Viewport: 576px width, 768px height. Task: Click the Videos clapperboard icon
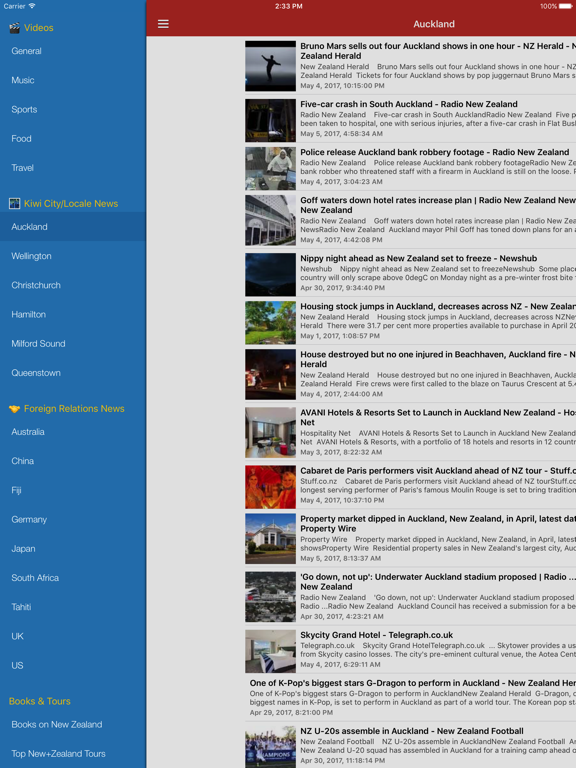(x=15, y=28)
